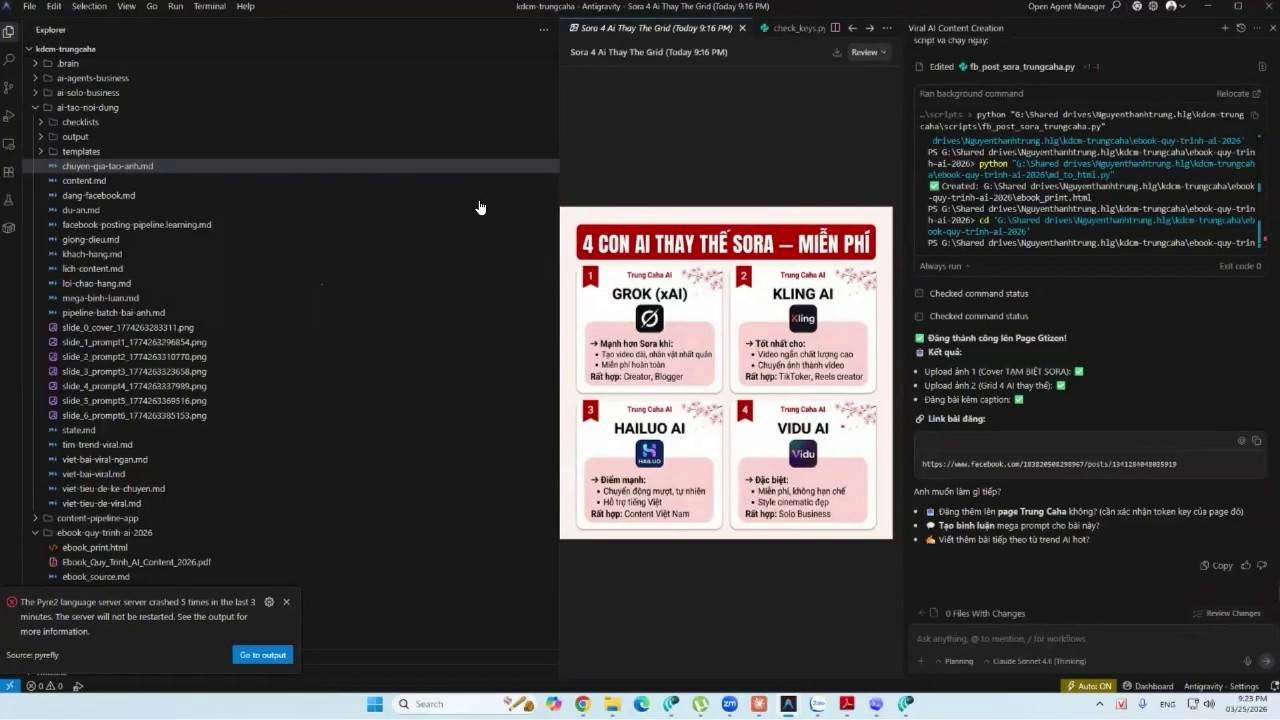1280x720 pixels.
Task: Open Google Chrome from the taskbar
Action: coord(583,704)
